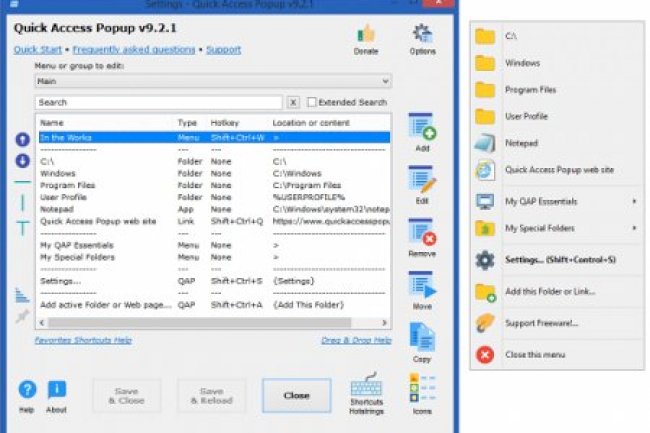Enable the Extended Search checkbox
Screen dimensions: 650x433
point(312,102)
